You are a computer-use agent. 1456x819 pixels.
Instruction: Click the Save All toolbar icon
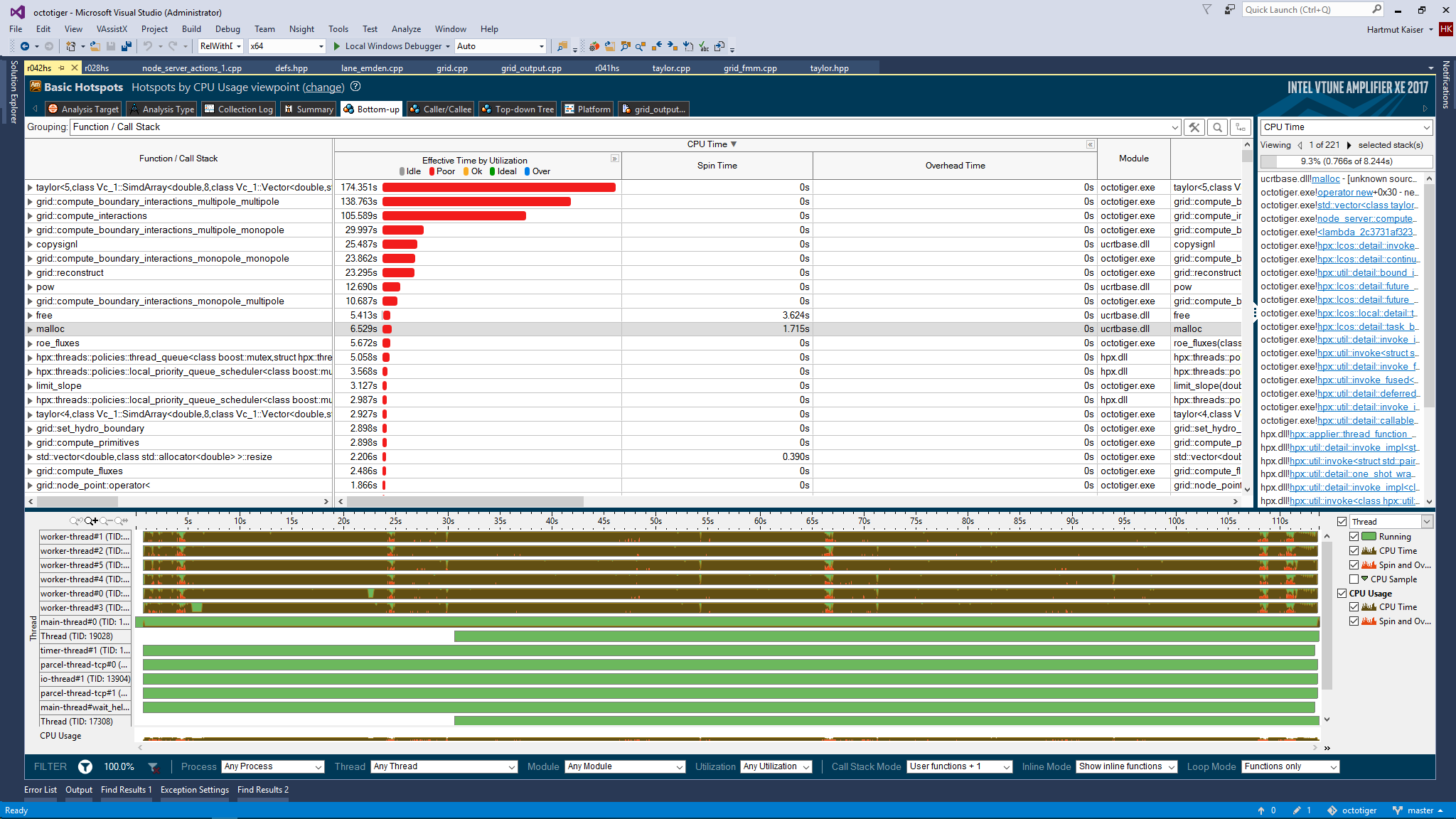click(127, 46)
